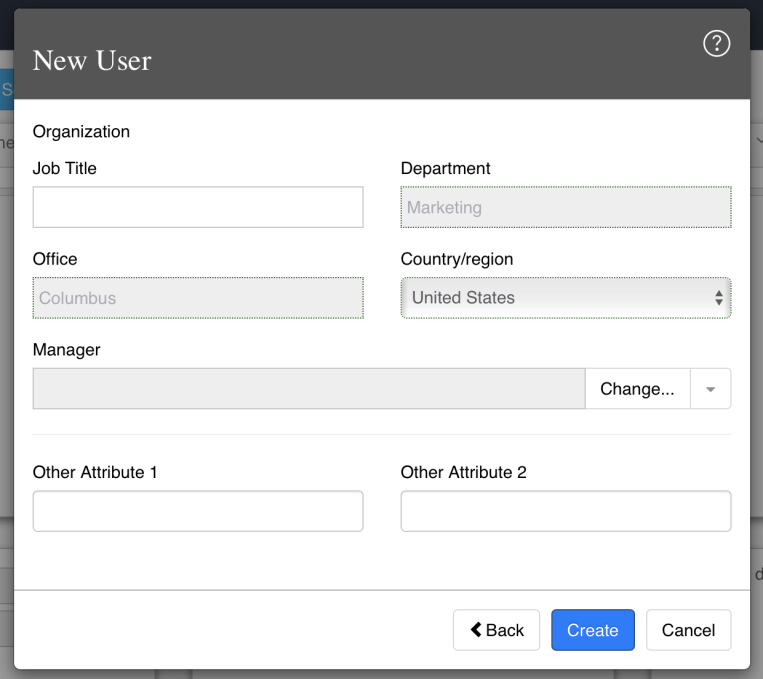Click the Change... button for Manager
763x679 pixels.
[637, 388]
